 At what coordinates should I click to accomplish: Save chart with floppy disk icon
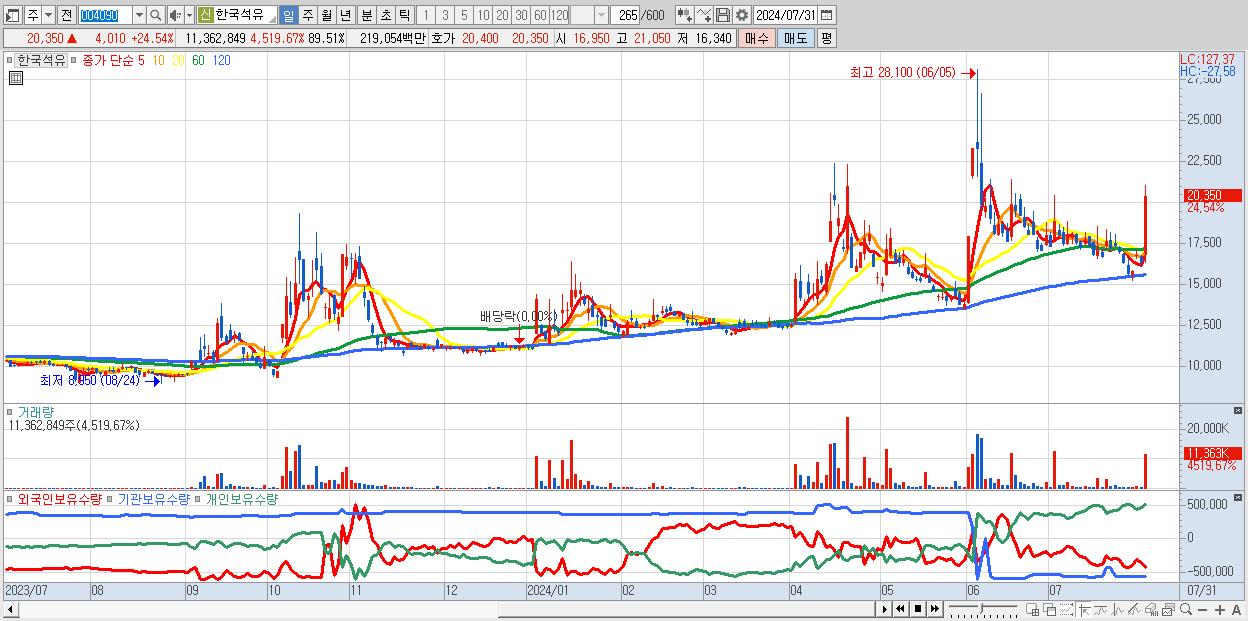pos(723,15)
